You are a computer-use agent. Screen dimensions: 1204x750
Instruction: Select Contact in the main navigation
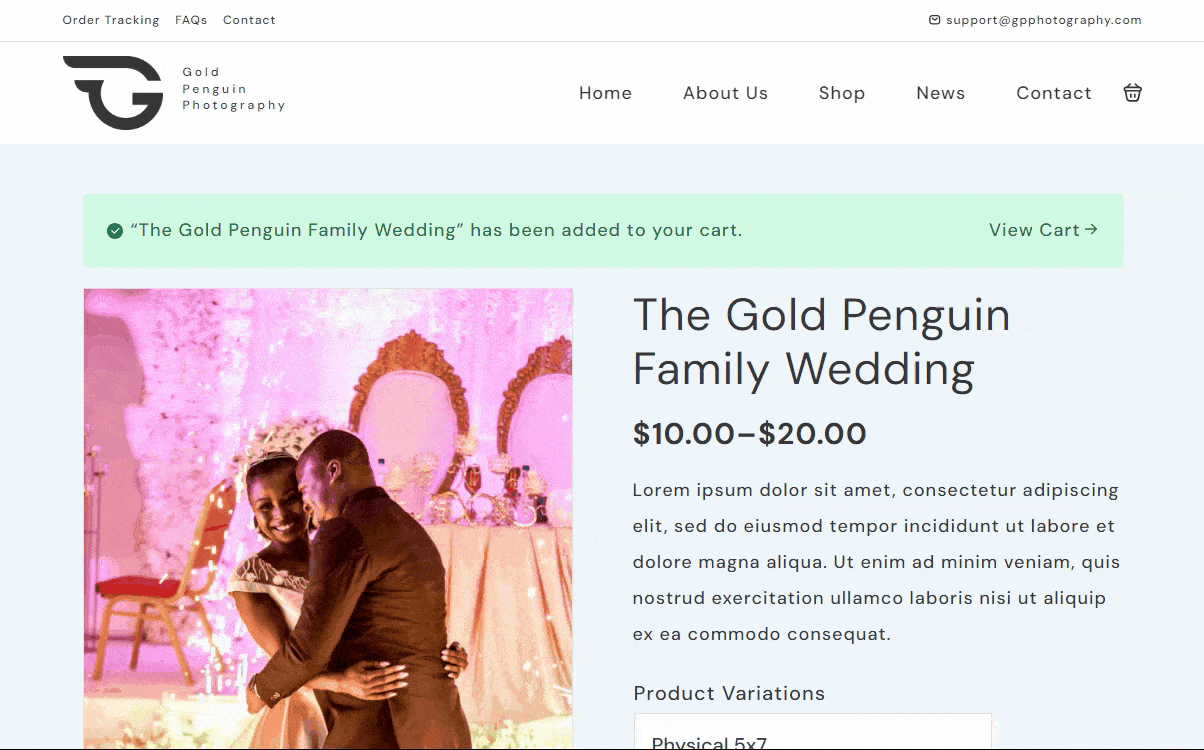tap(1053, 93)
